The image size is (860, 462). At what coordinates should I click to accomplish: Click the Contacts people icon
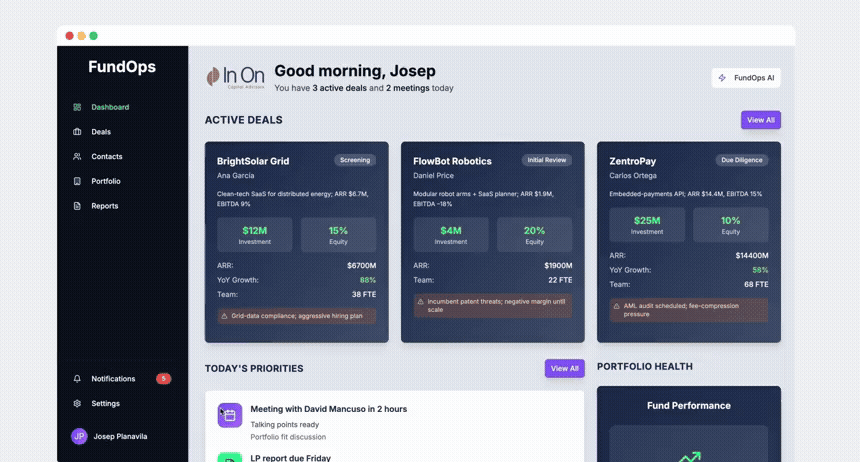pyautogui.click(x=77, y=157)
